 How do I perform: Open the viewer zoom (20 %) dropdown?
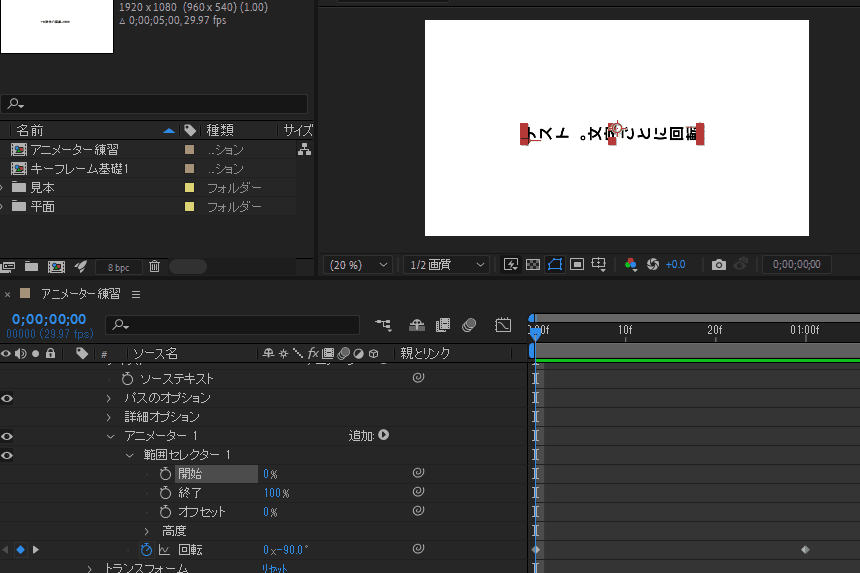click(358, 265)
